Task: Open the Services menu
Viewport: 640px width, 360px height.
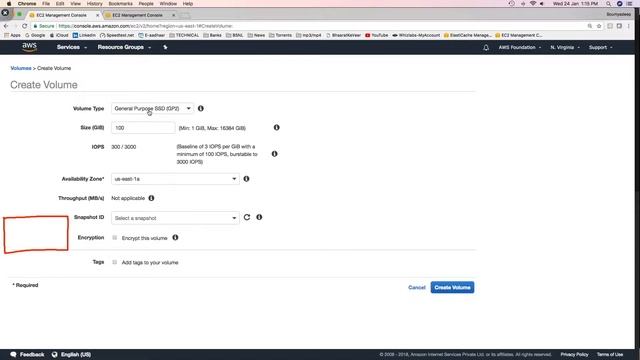Action: click(71, 47)
